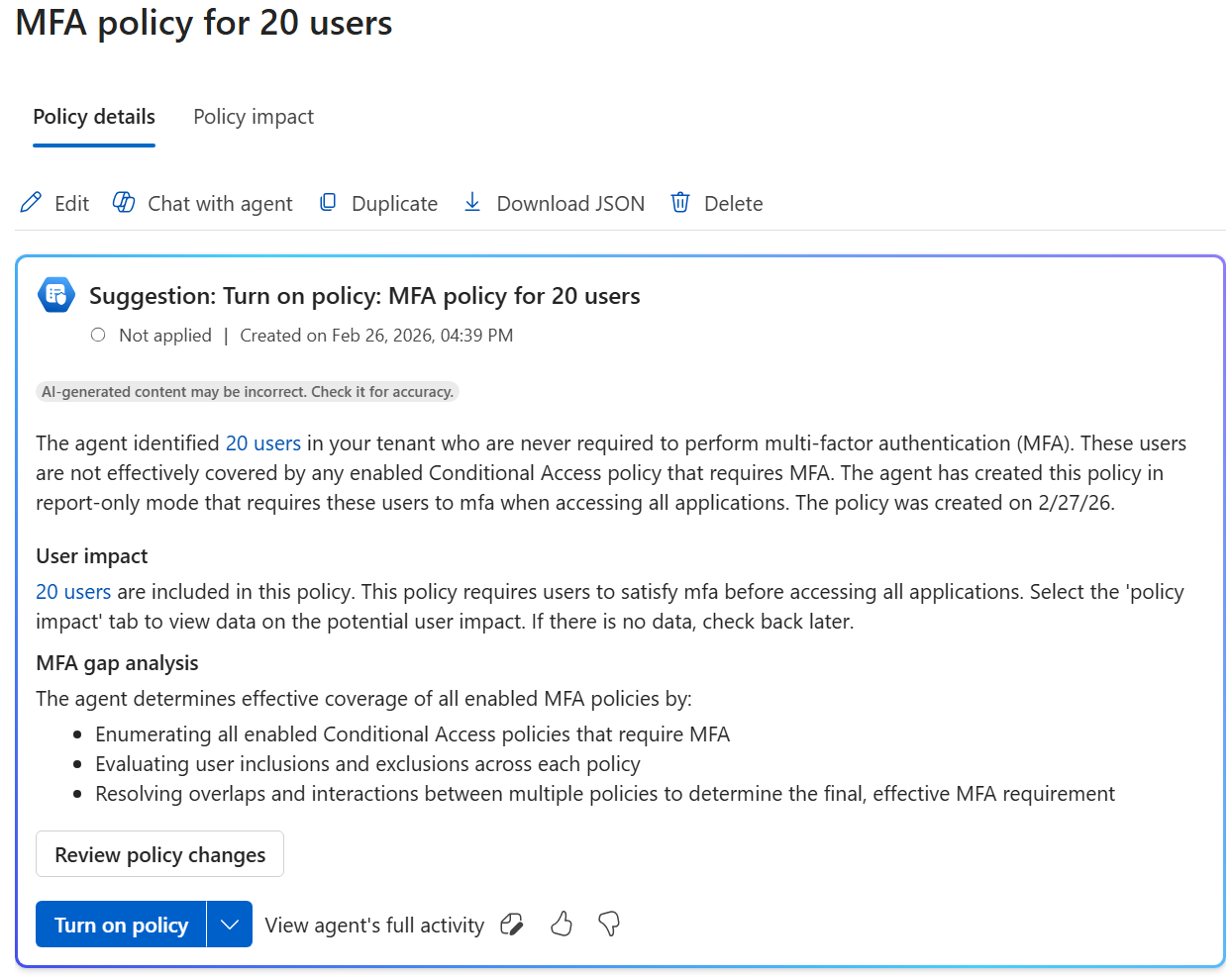This screenshot has width=1232, height=977.
Task: Give thumbs down to the suggestion
Action: (x=609, y=925)
